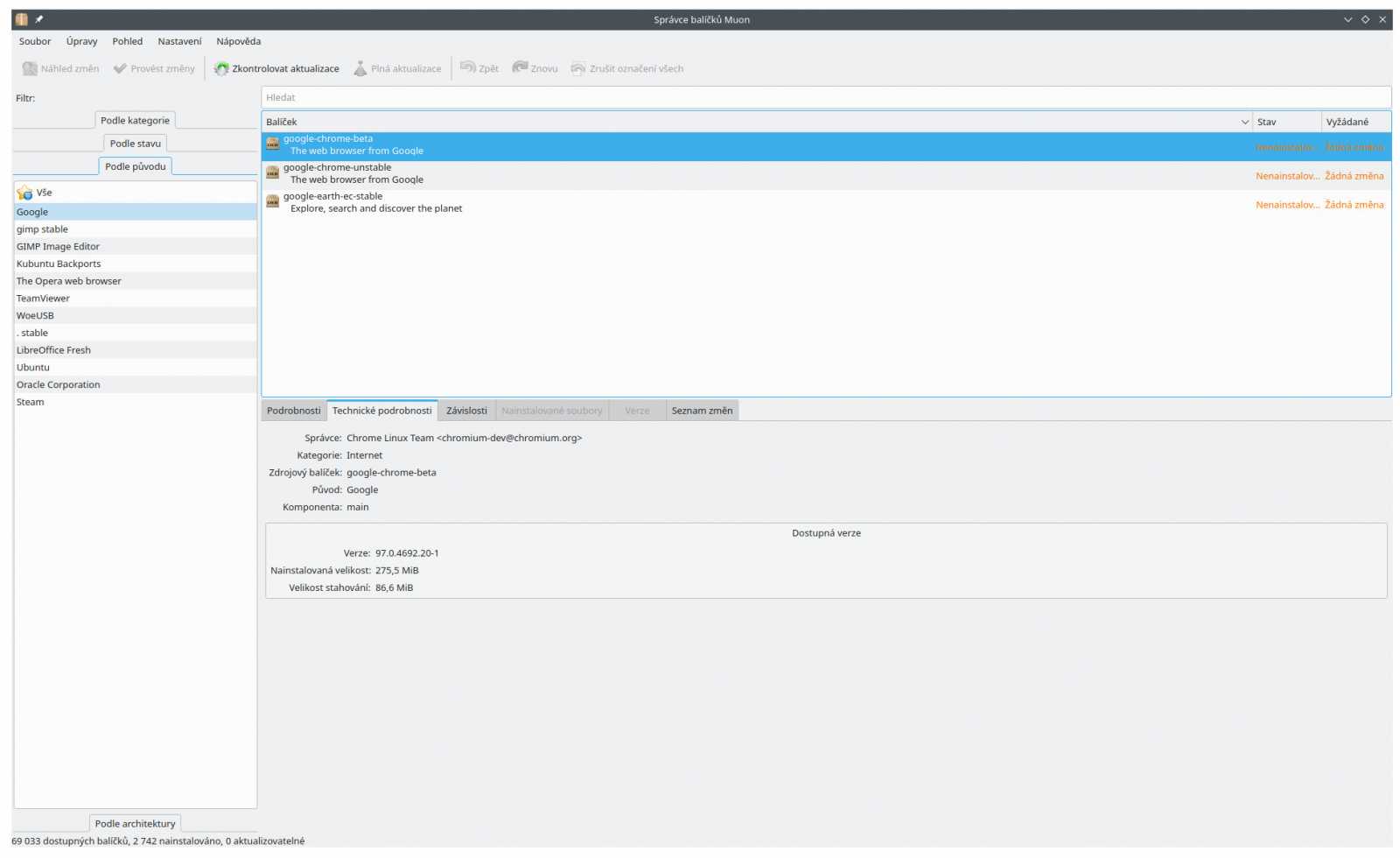
Task: Open the Seznam změn tab
Action: click(702, 411)
